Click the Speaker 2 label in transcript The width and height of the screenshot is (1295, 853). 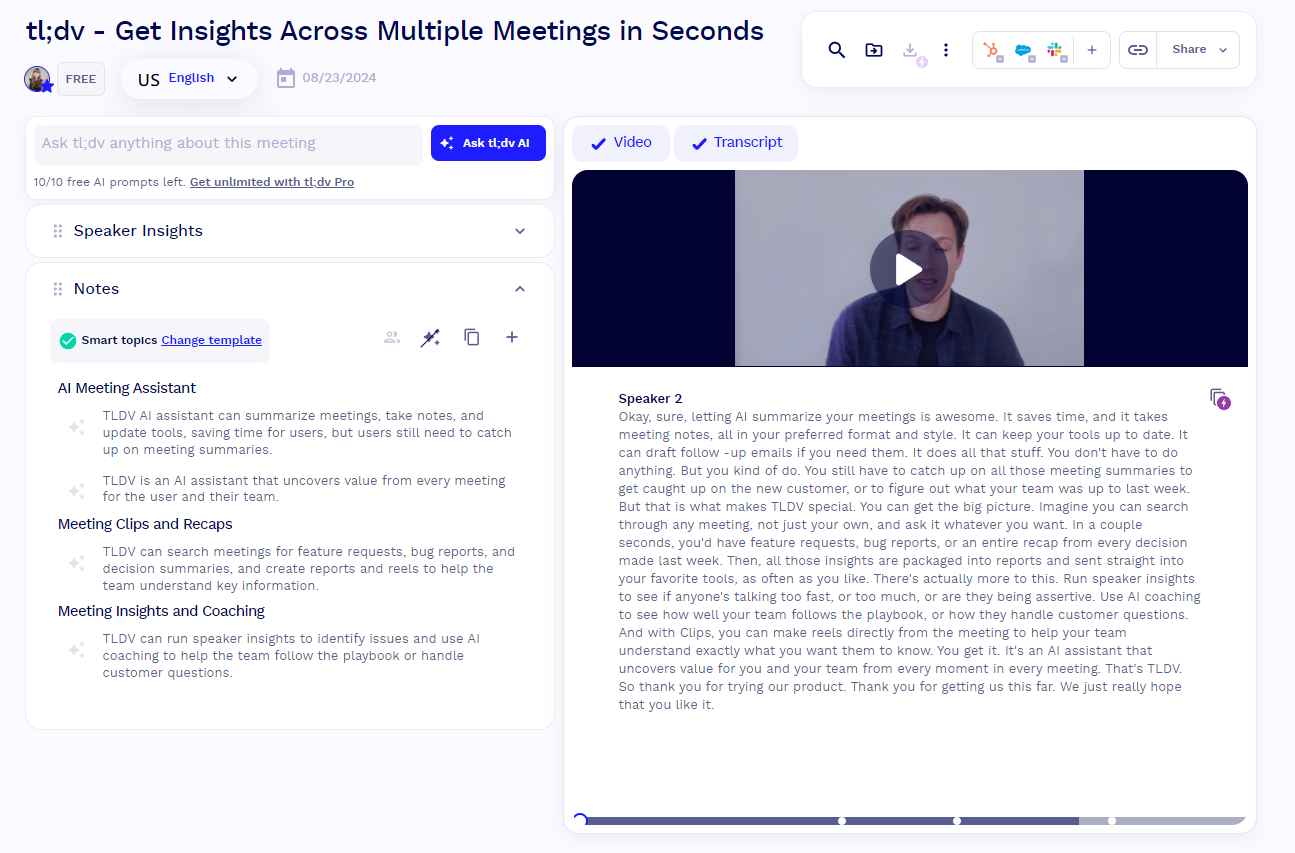click(x=650, y=399)
